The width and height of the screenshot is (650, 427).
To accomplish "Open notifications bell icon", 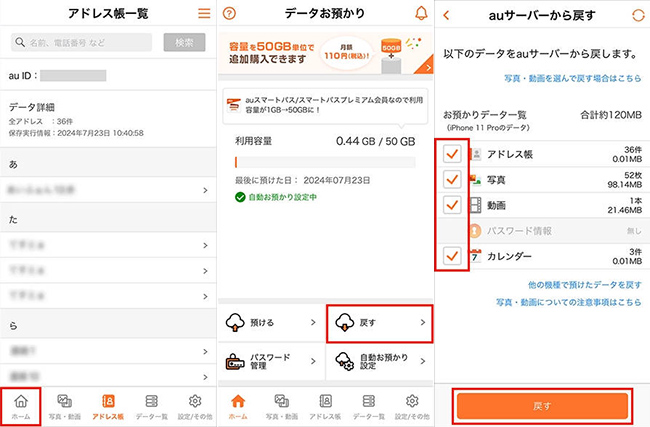I will click(x=421, y=13).
